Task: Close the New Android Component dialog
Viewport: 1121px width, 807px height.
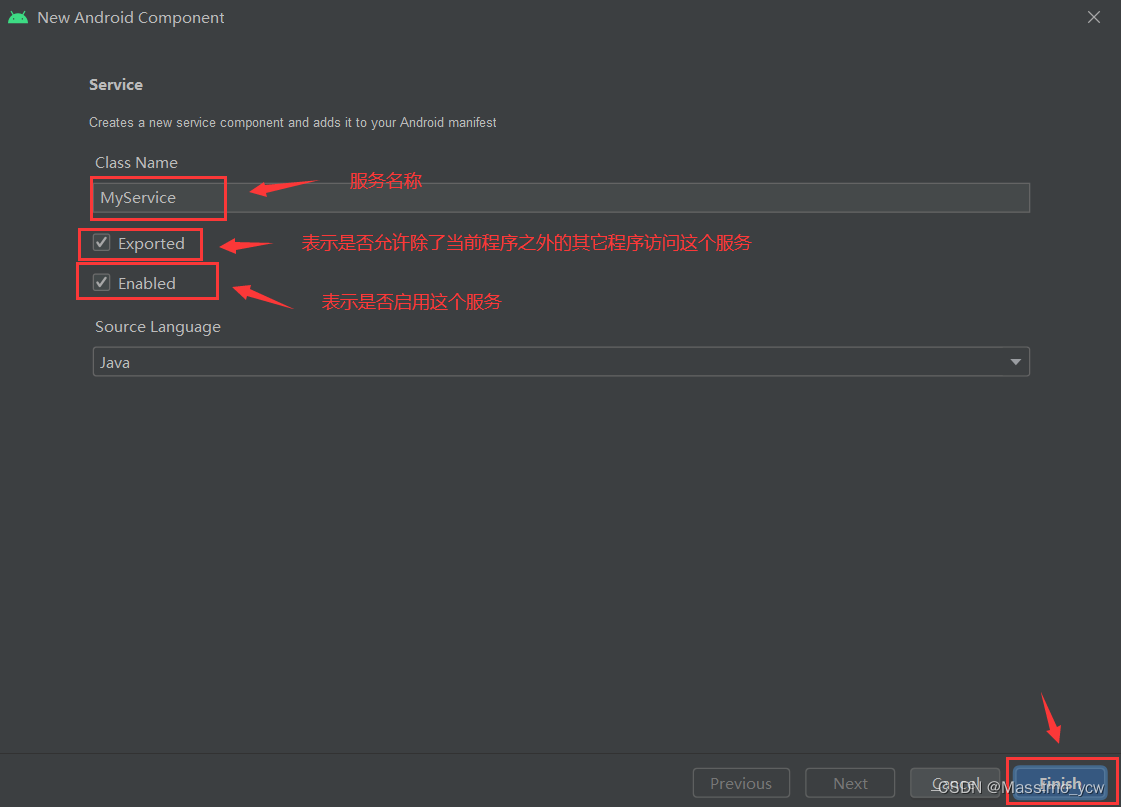Action: pos(1094,17)
